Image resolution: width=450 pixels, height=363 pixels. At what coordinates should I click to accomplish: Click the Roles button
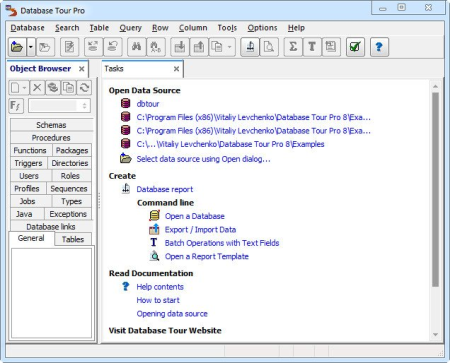tap(70, 176)
